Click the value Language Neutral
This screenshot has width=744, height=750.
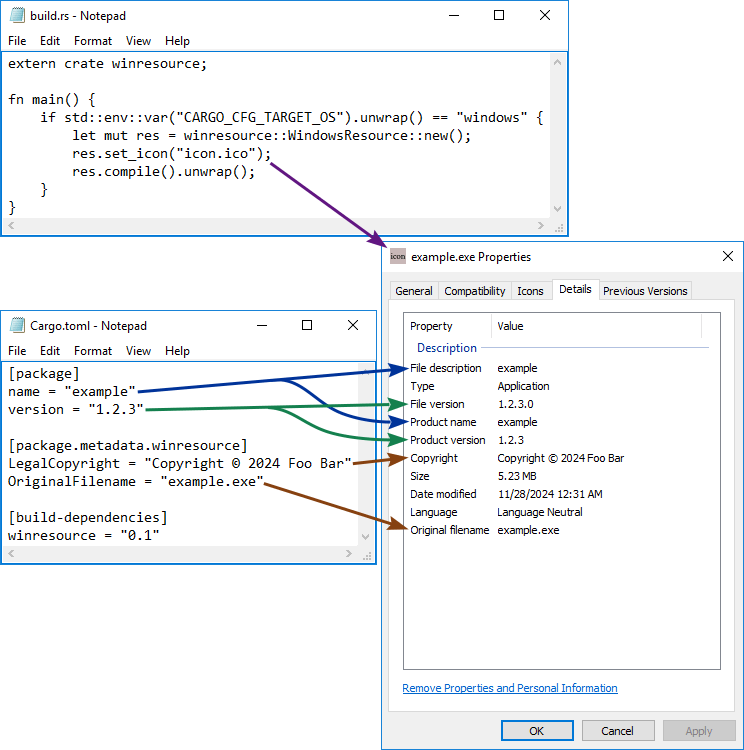[540, 512]
